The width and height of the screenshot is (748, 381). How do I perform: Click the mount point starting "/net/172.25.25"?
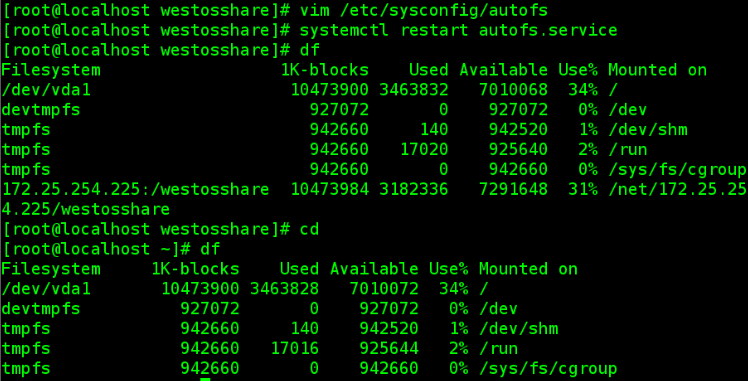(x=677, y=189)
